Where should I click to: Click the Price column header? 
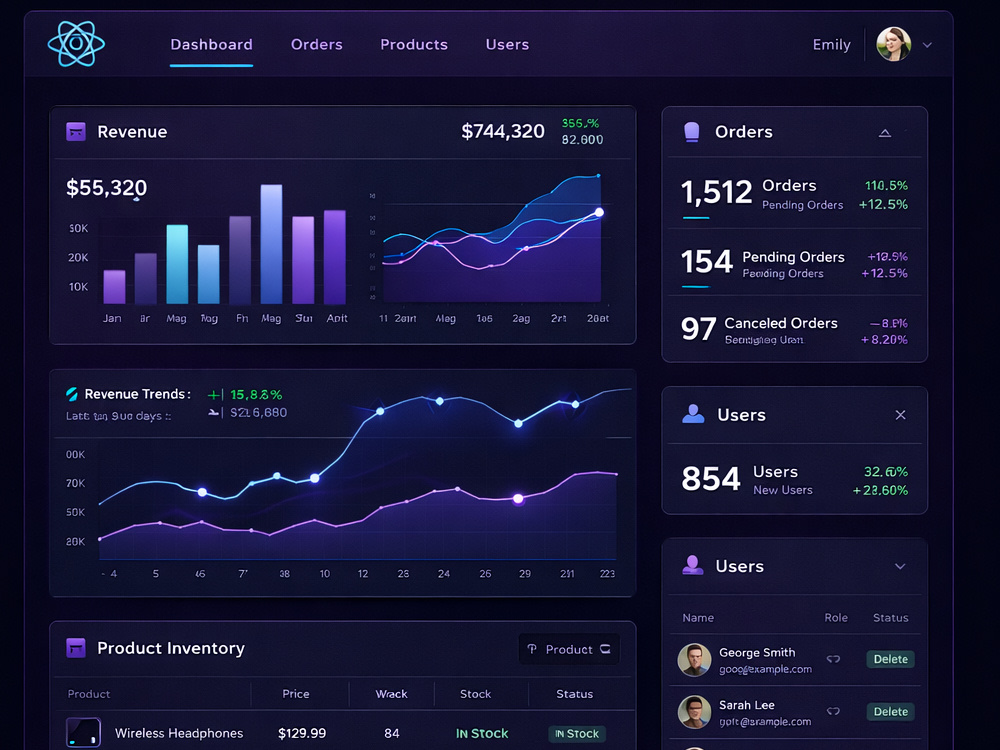point(296,694)
